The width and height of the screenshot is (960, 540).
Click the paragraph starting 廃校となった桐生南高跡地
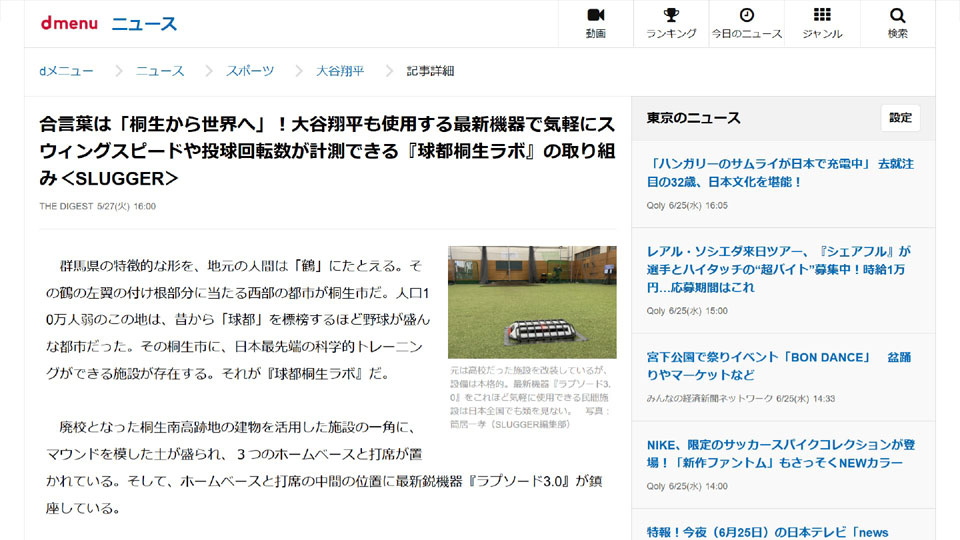(x=324, y=468)
